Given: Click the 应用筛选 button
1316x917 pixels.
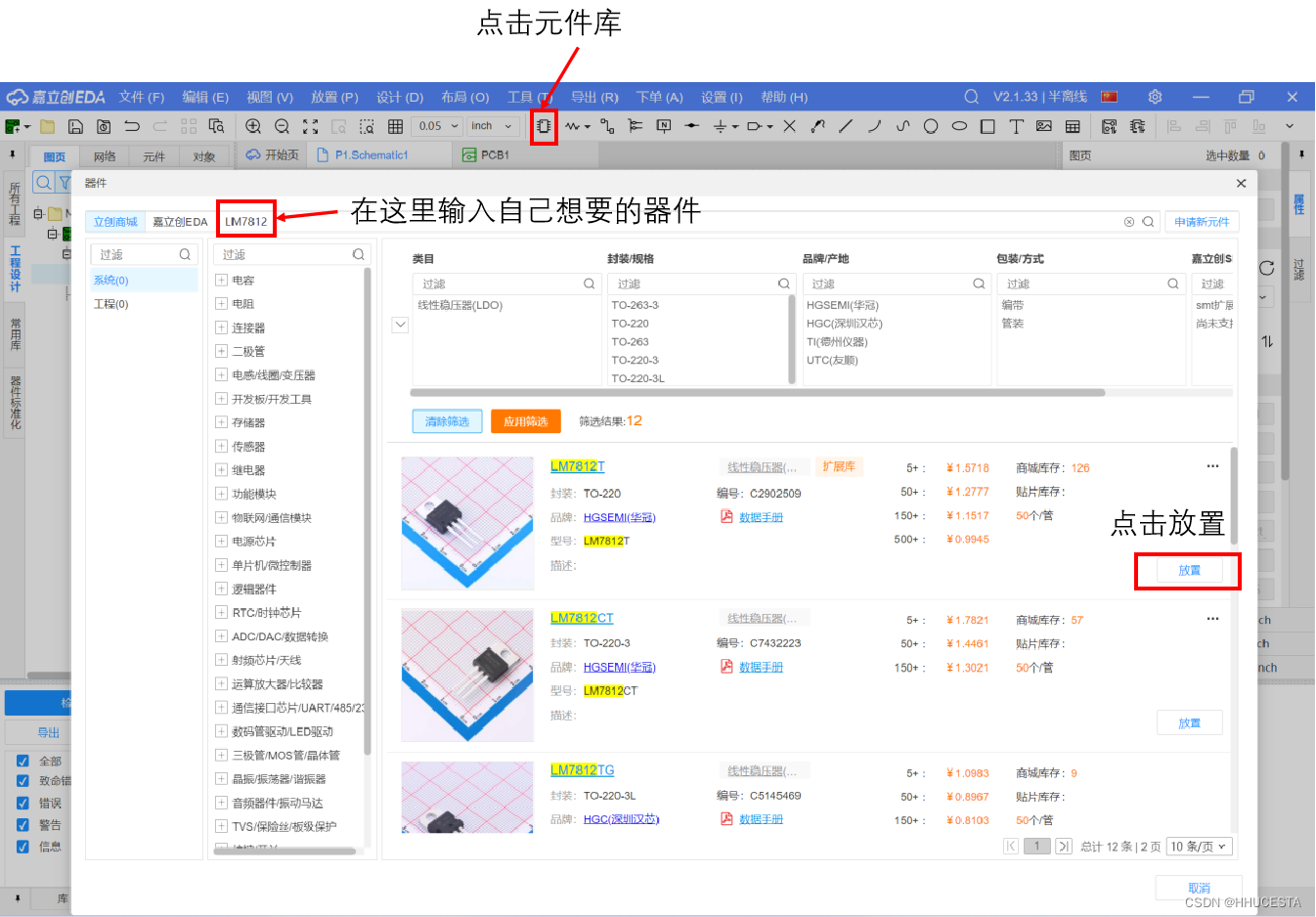Looking at the screenshot, I should 526,421.
